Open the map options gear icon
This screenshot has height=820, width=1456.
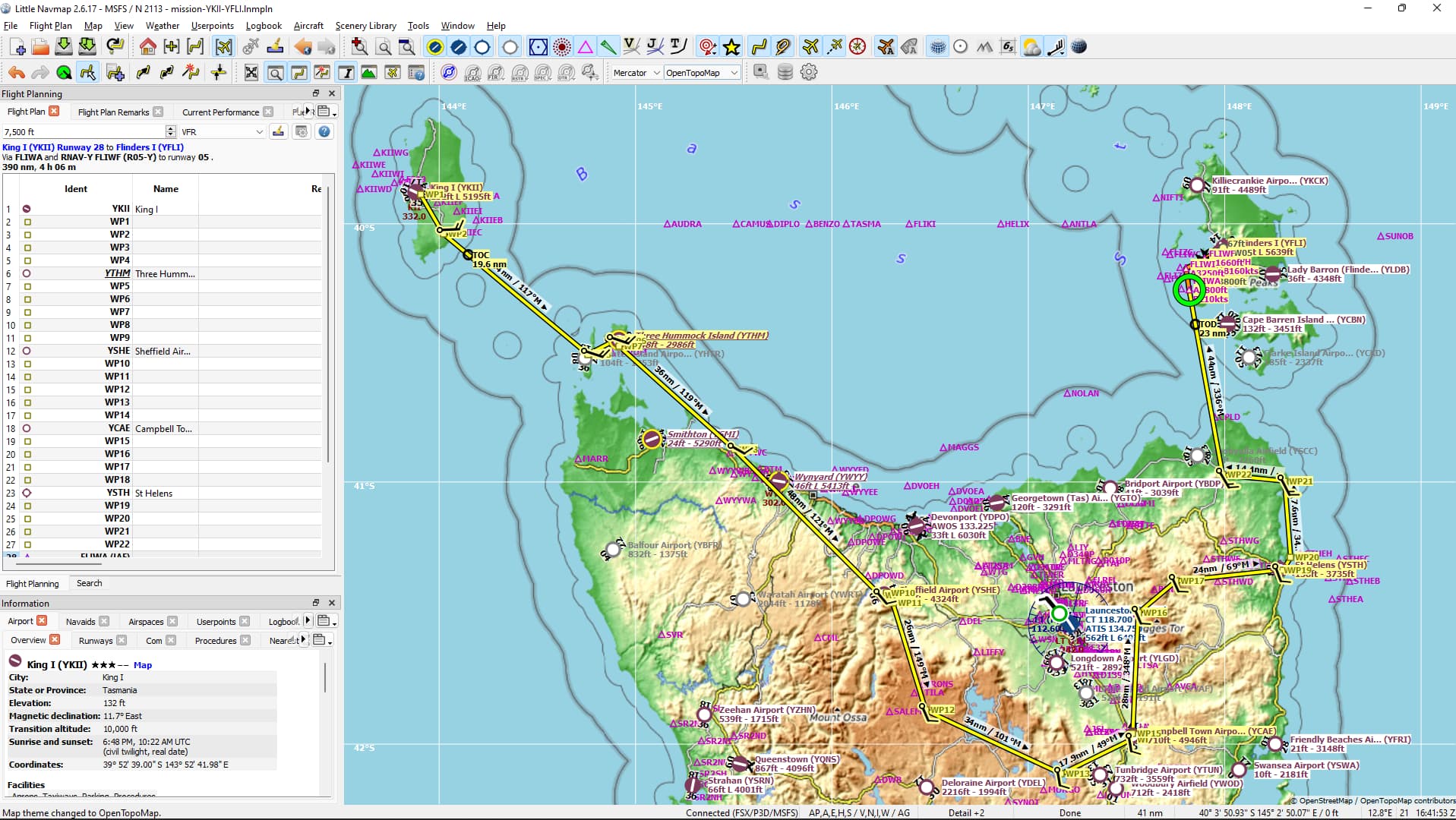[809, 73]
